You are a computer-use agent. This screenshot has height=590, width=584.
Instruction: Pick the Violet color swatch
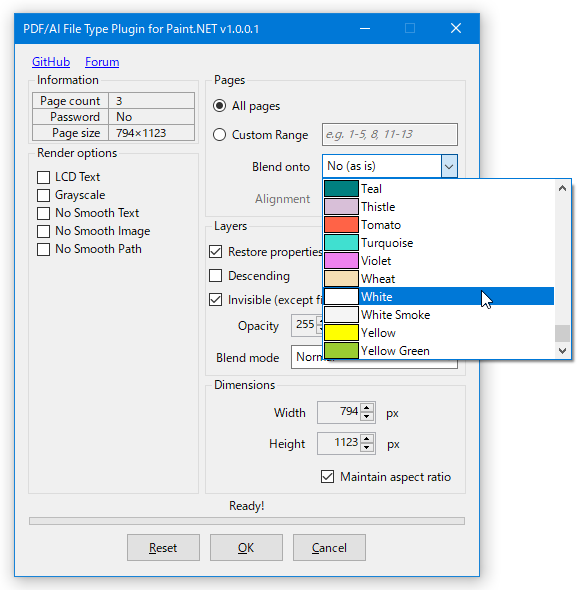tap(341, 261)
